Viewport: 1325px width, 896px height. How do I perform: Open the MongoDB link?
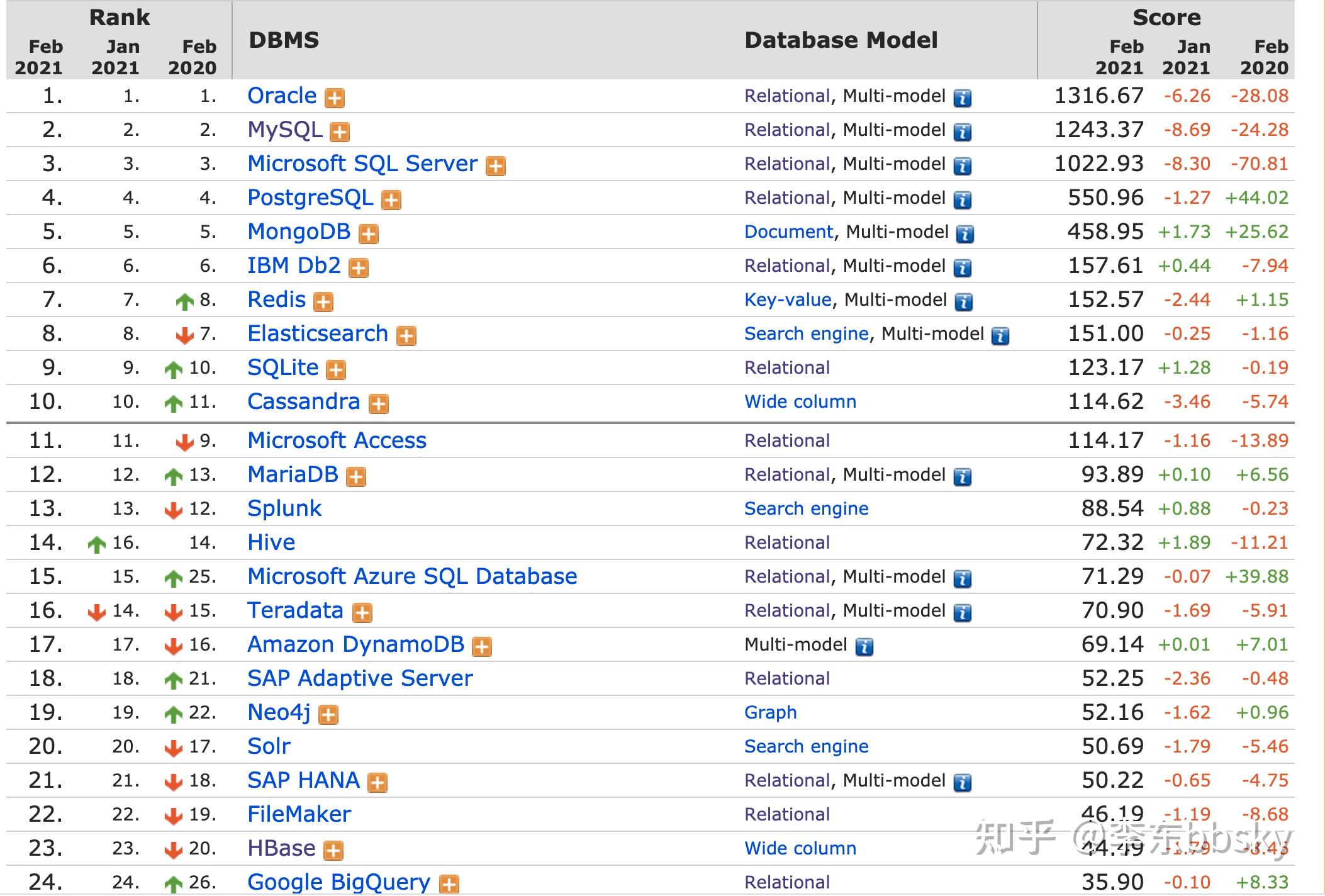[299, 232]
